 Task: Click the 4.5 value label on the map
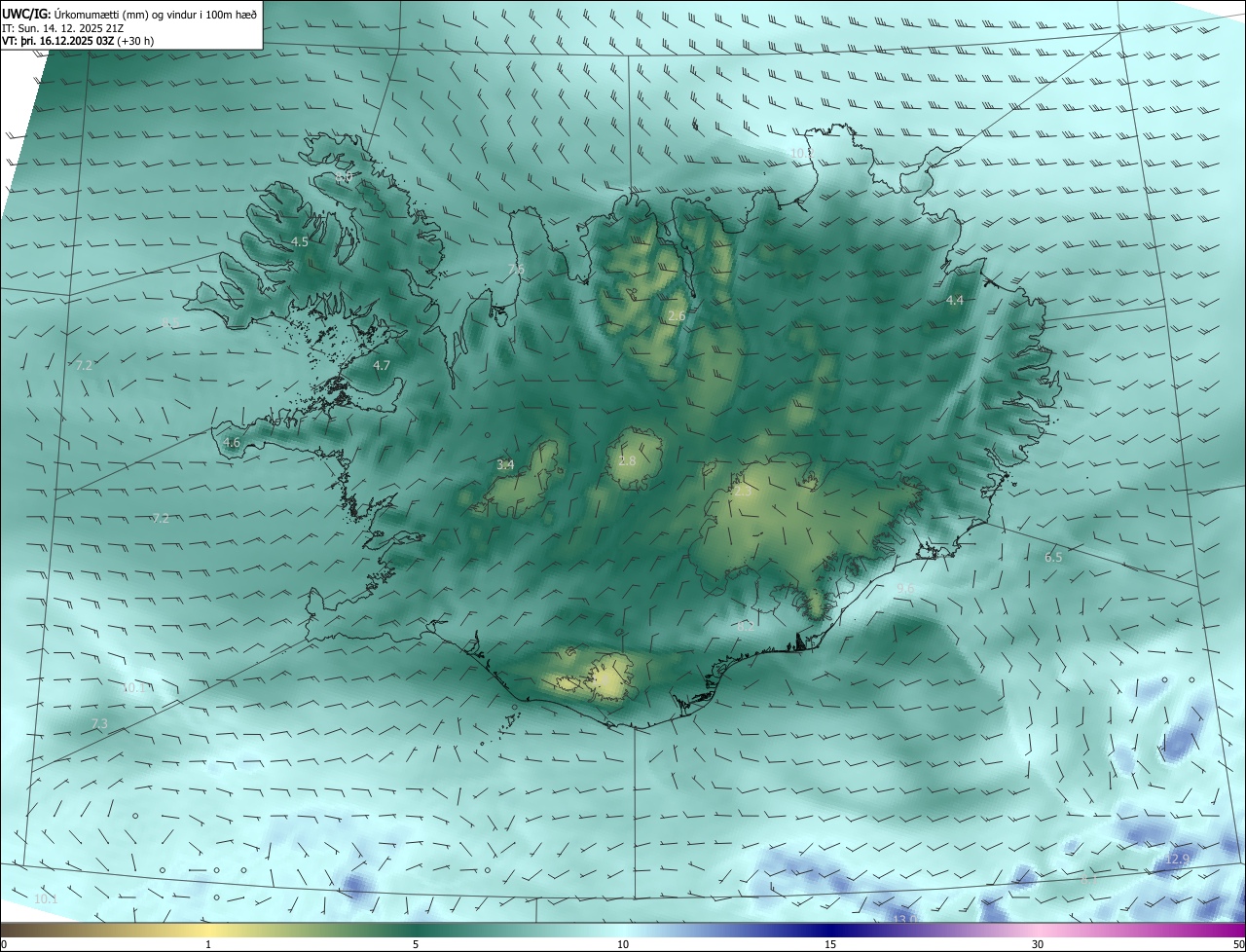(300, 241)
